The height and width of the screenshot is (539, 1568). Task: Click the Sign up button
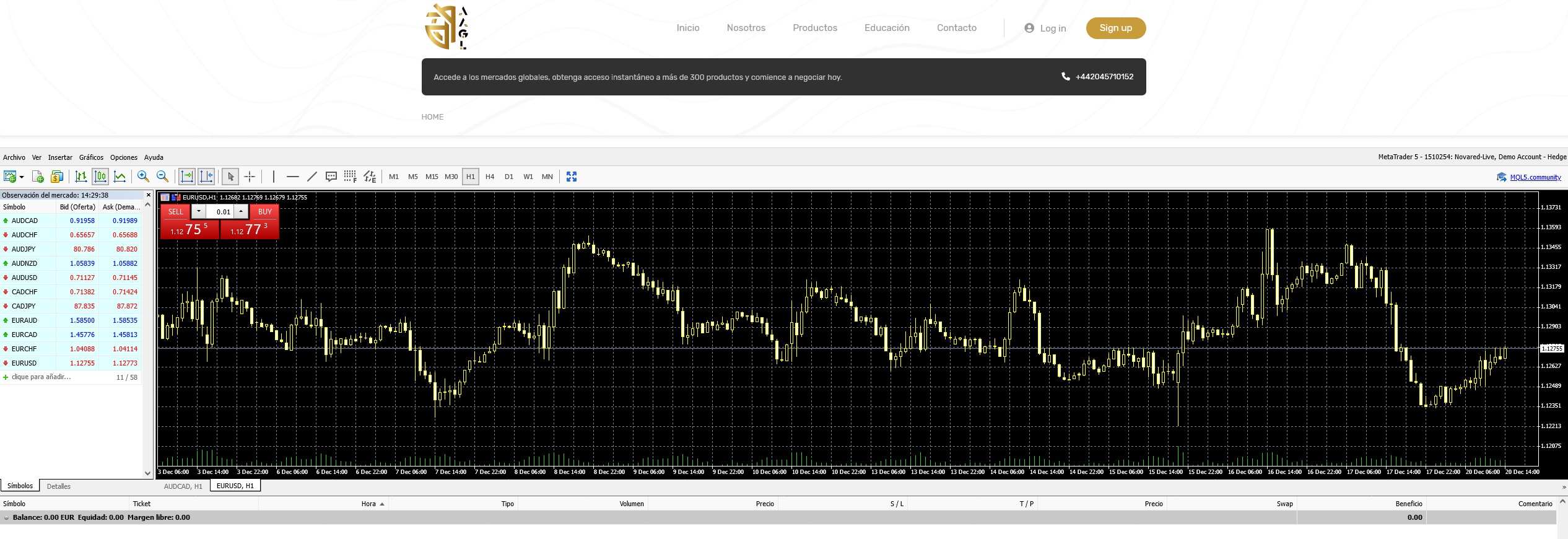1116,28
